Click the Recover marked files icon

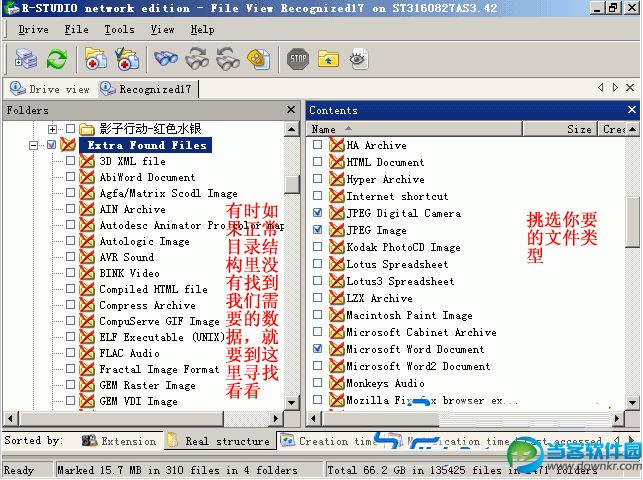point(127,59)
